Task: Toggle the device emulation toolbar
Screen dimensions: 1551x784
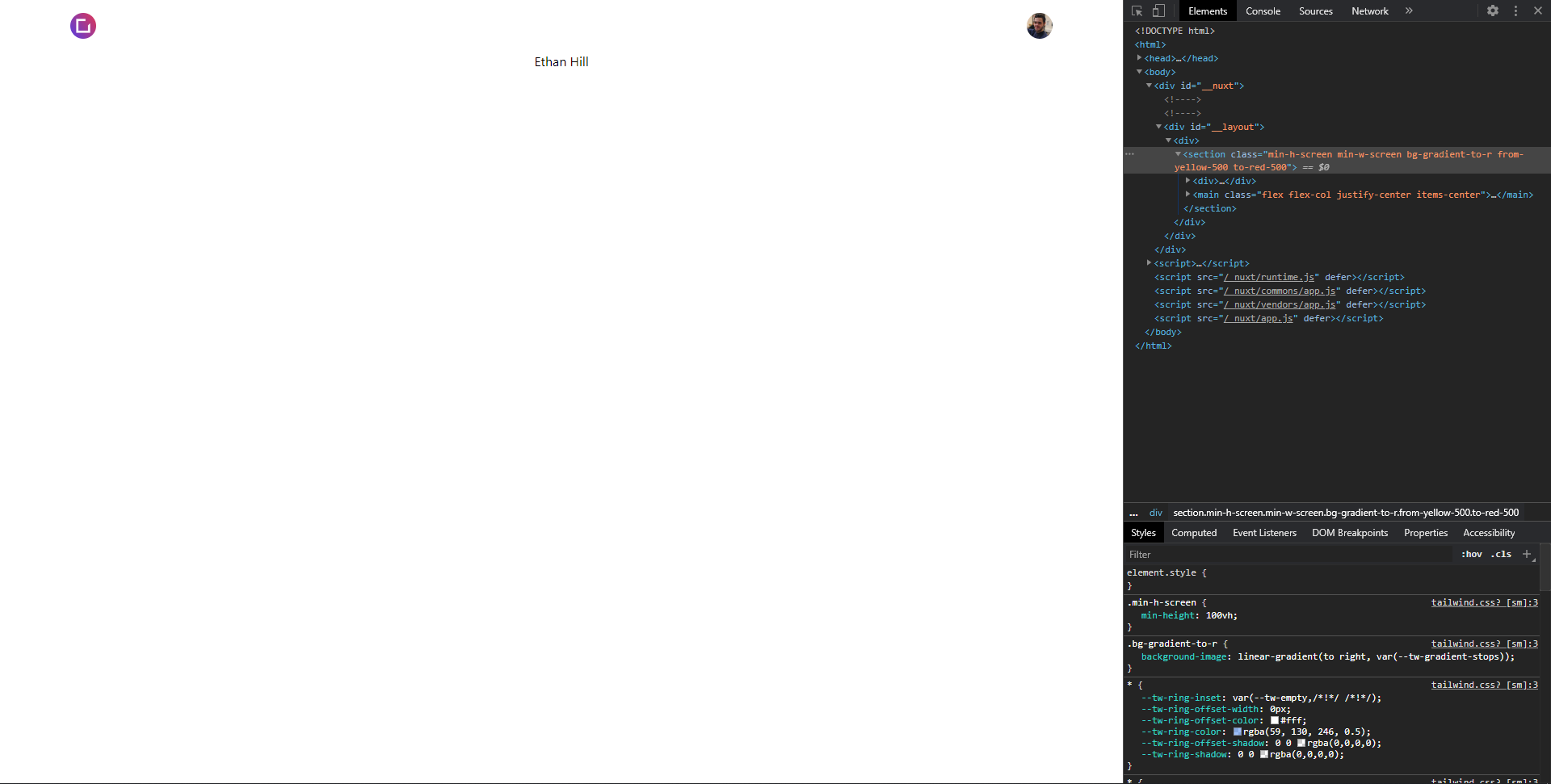Action: pyautogui.click(x=1158, y=10)
